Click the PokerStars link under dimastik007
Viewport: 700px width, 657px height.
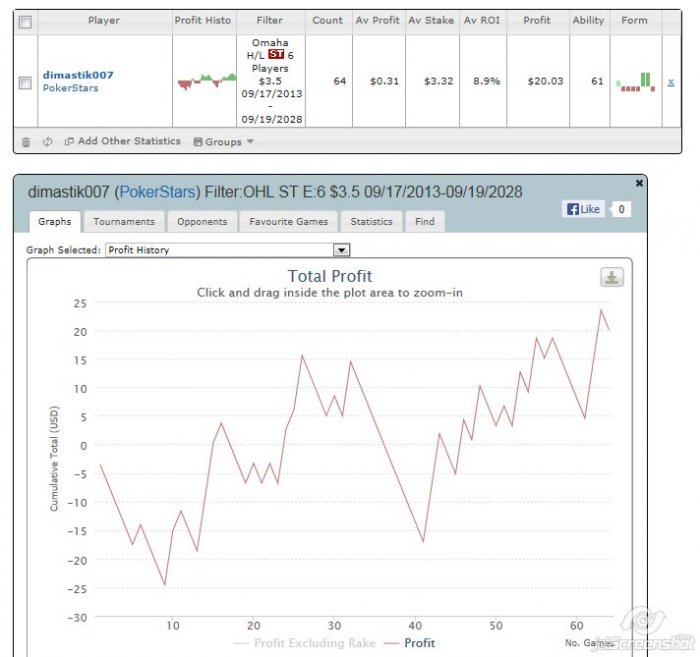point(71,88)
